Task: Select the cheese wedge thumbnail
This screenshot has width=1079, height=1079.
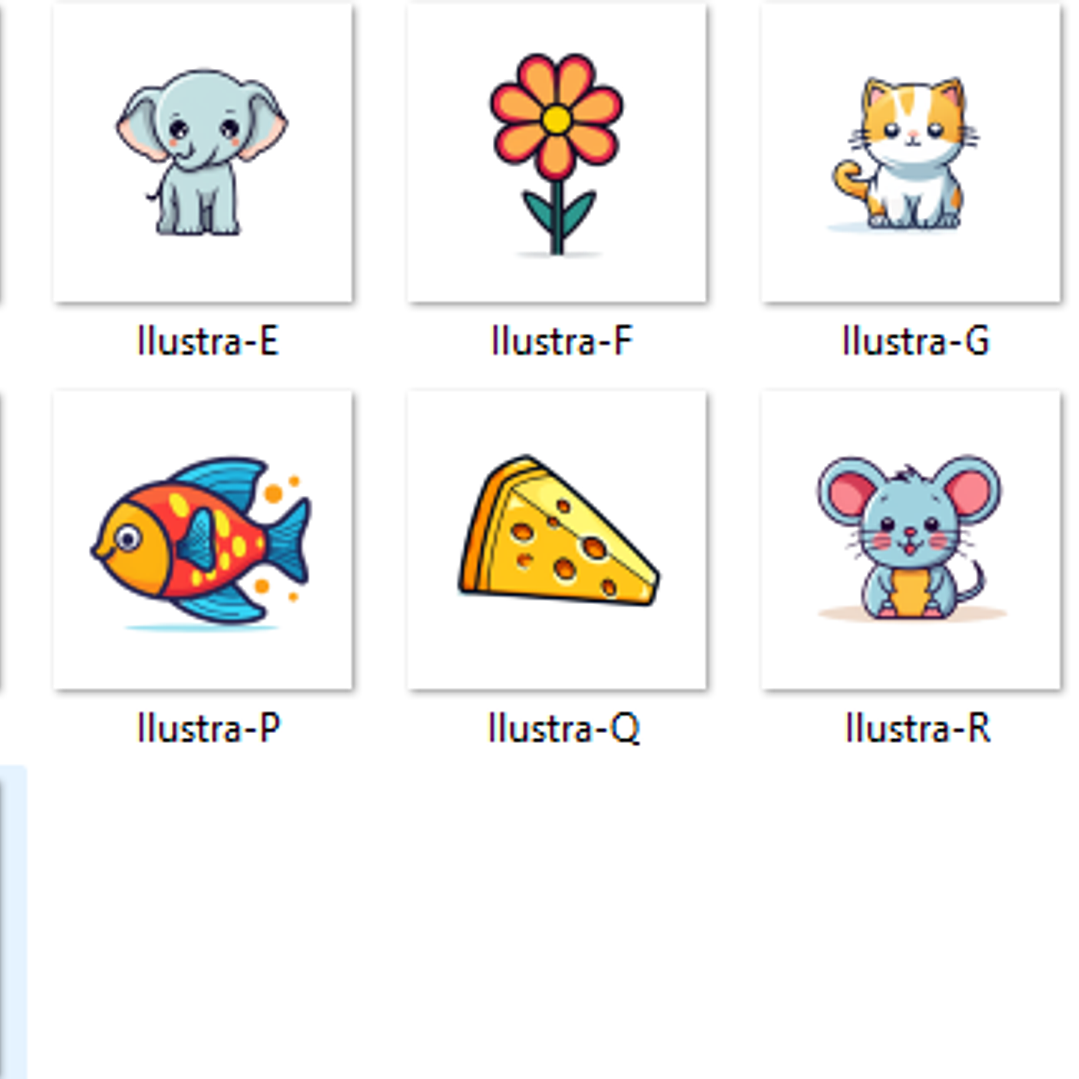Action: pos(556,540)
